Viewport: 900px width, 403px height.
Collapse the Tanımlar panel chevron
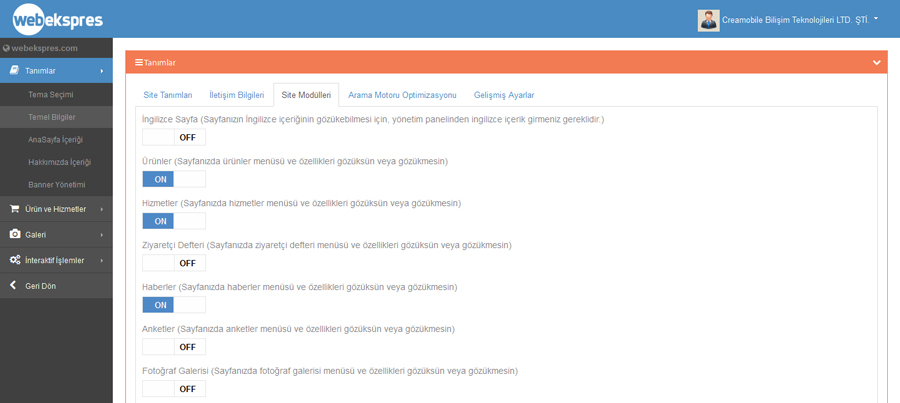coord(876,63)
